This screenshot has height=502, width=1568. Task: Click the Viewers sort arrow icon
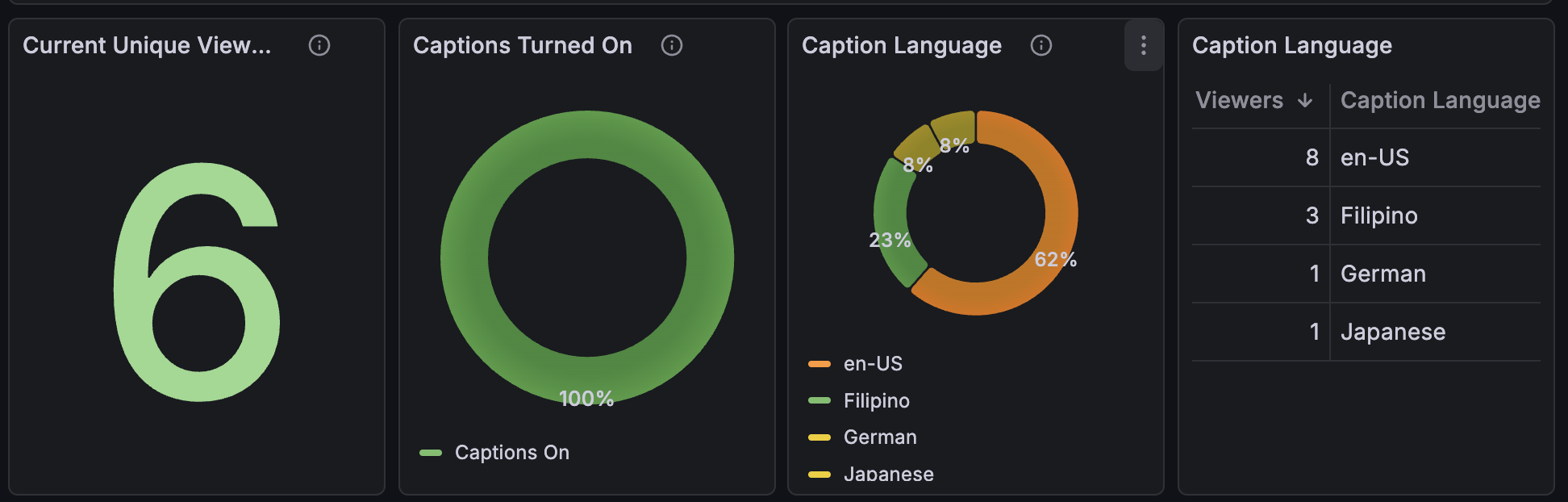pos(1305,101)
